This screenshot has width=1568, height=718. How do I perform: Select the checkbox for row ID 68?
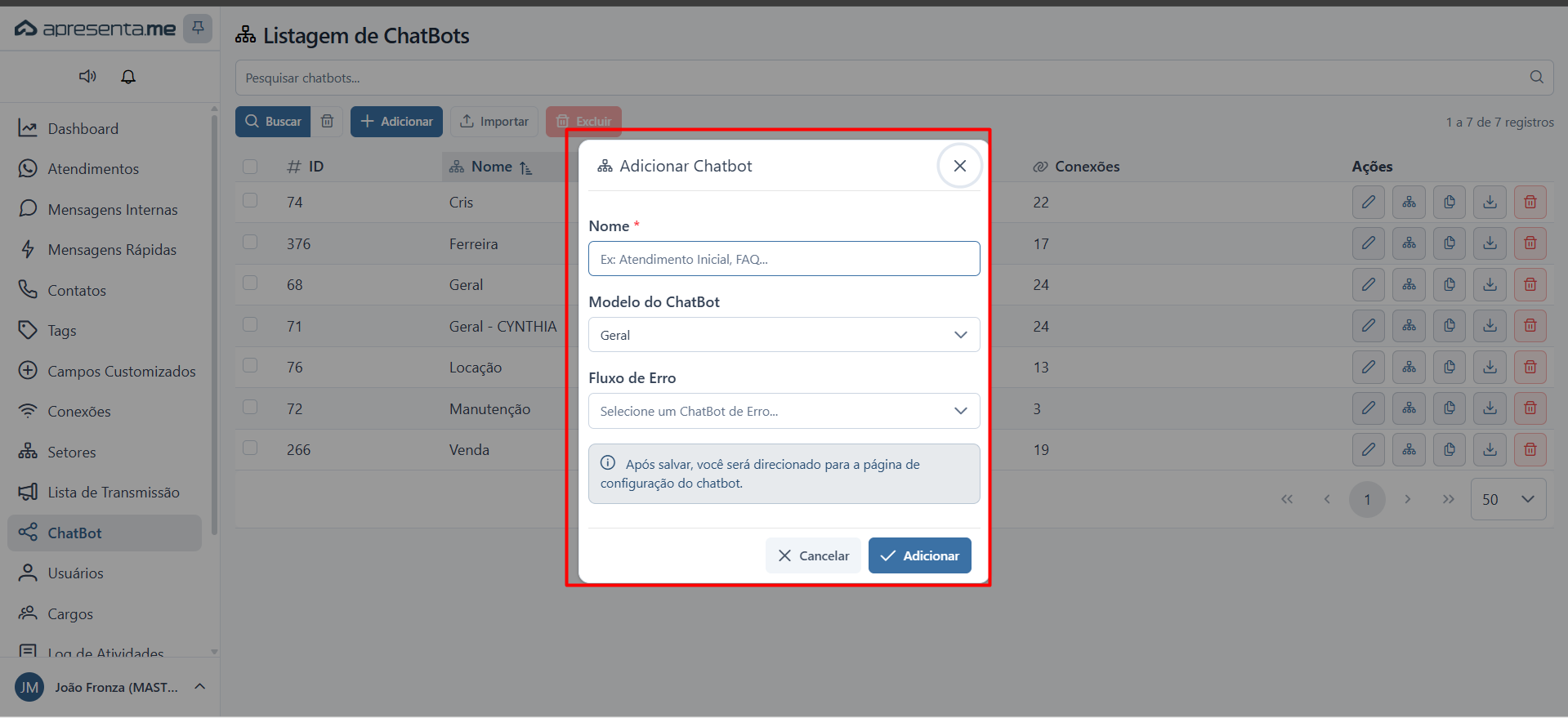pyautogui.click(x=250, y=283)
